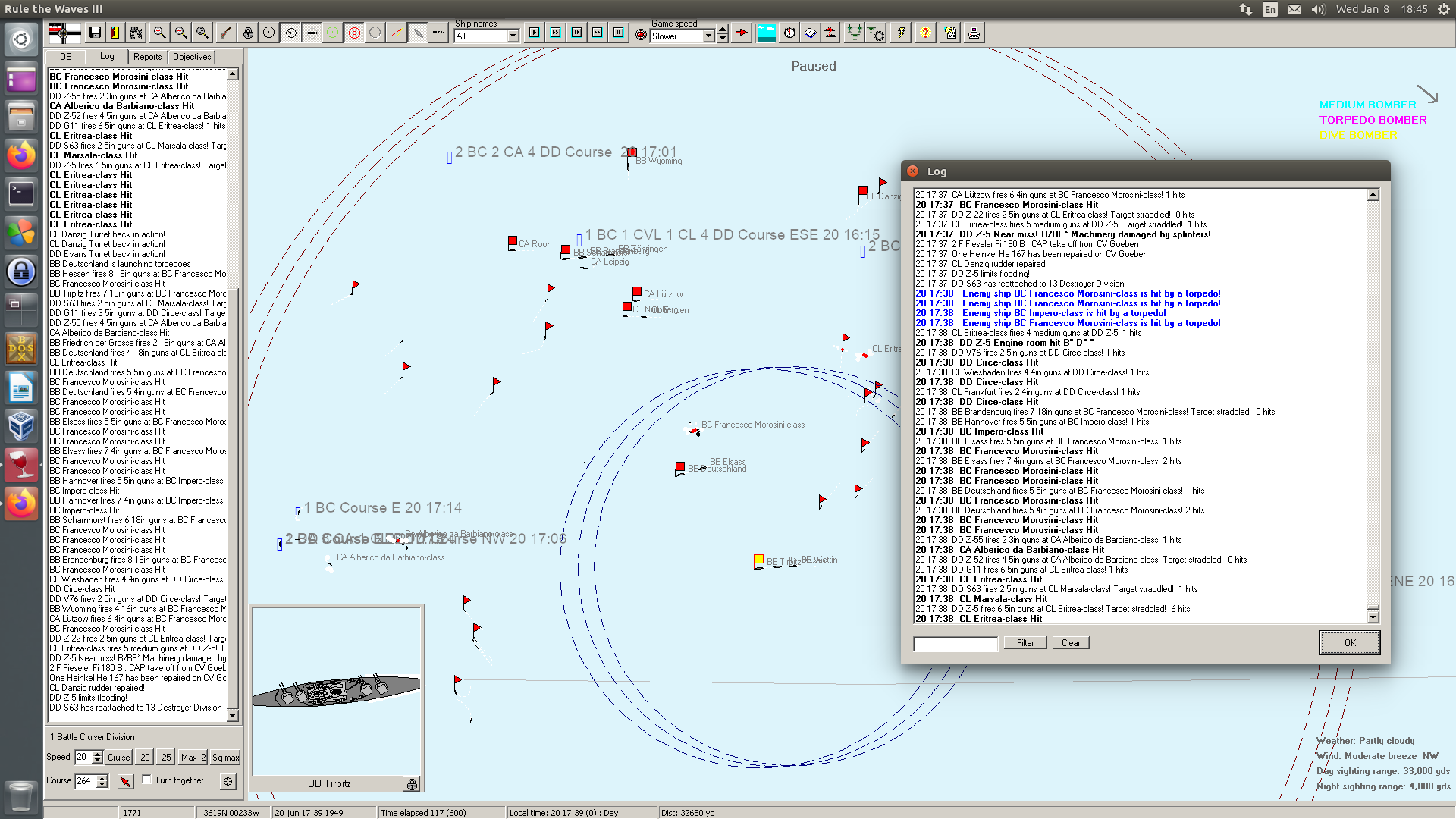Click the Max -2 speed button
Viewport: 1456px width, 819px height.
(193, 757)
